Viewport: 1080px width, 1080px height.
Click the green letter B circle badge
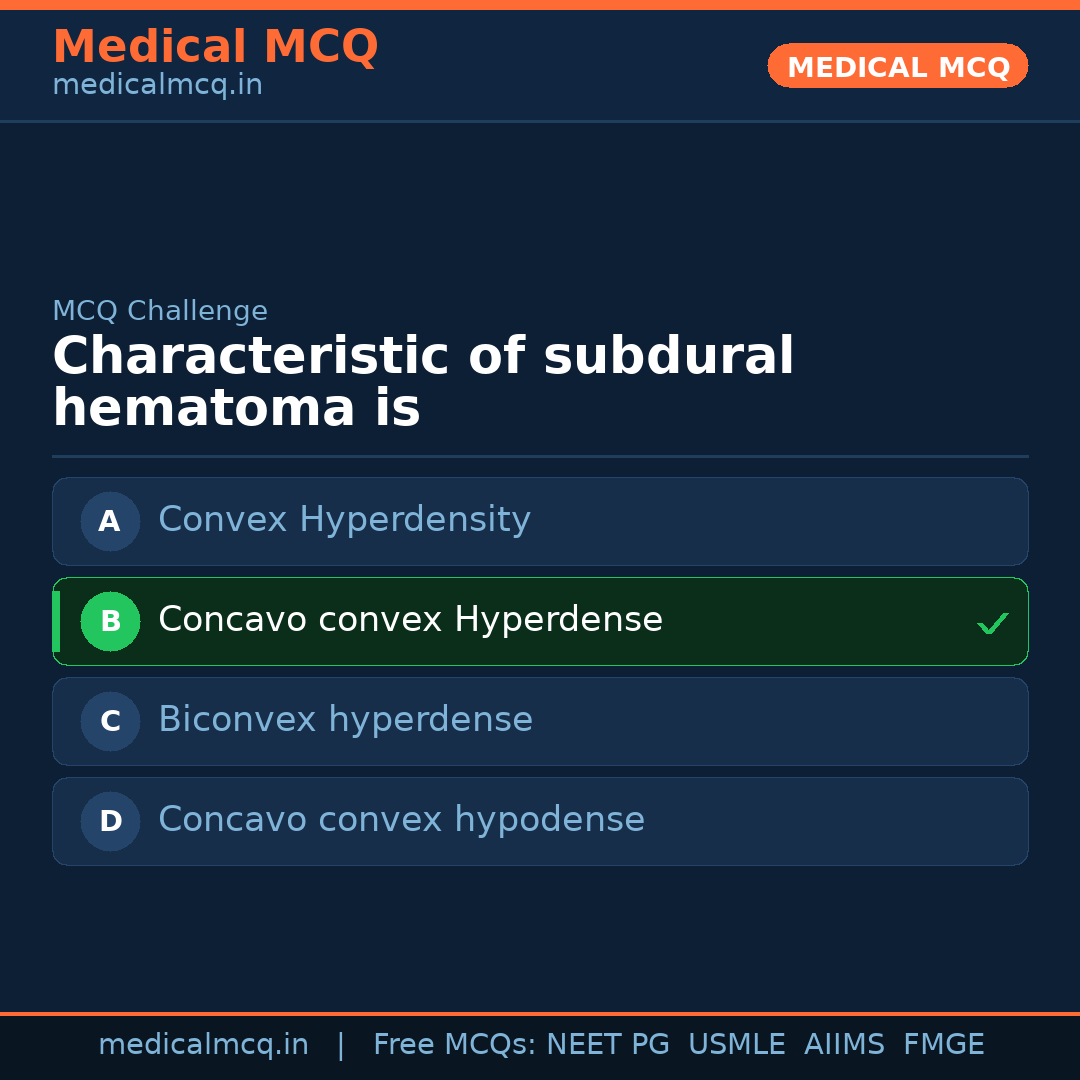[x=110, y=621]
